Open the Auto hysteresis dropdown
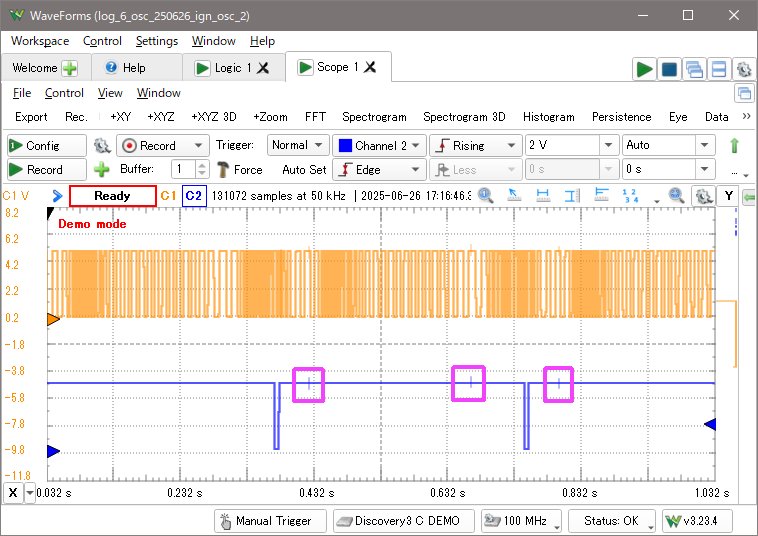The width and height of the screenshot is (758, 536). pyautogui.click(x=704, y=145)
